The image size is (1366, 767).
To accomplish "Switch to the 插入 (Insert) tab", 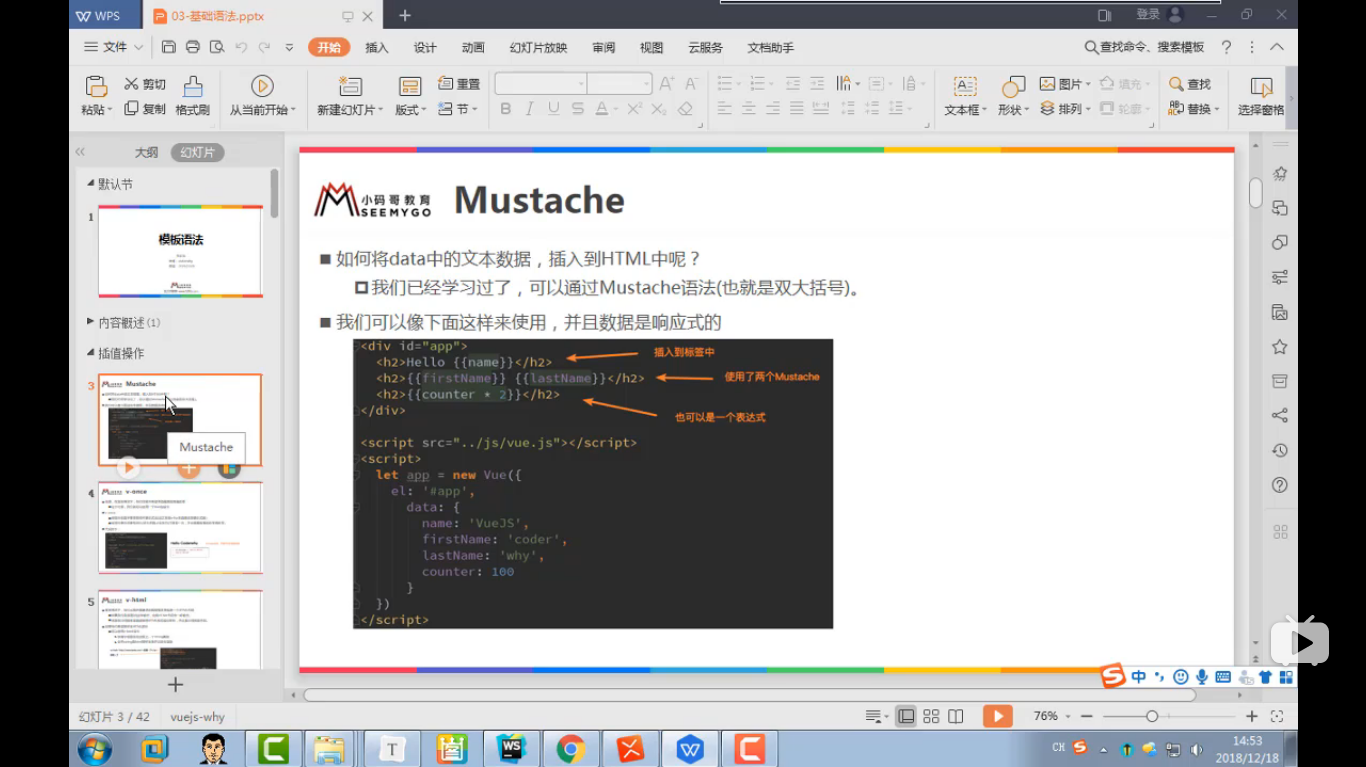I will click(x=377, y=47).
